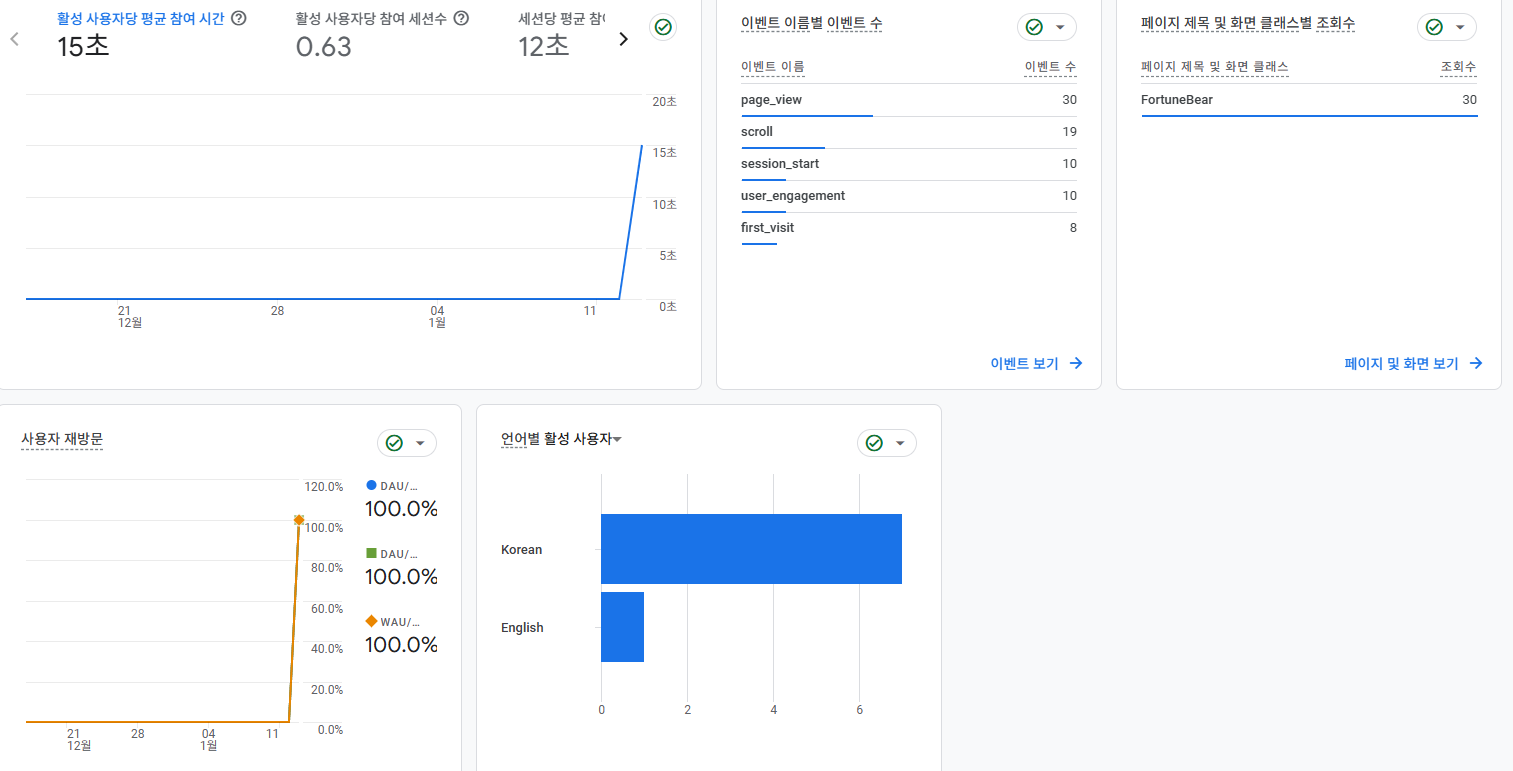Click the arrow icon next to 이벤트 보기
This screenshot has width=1513, height=771.
click(x=1076, y=363)
